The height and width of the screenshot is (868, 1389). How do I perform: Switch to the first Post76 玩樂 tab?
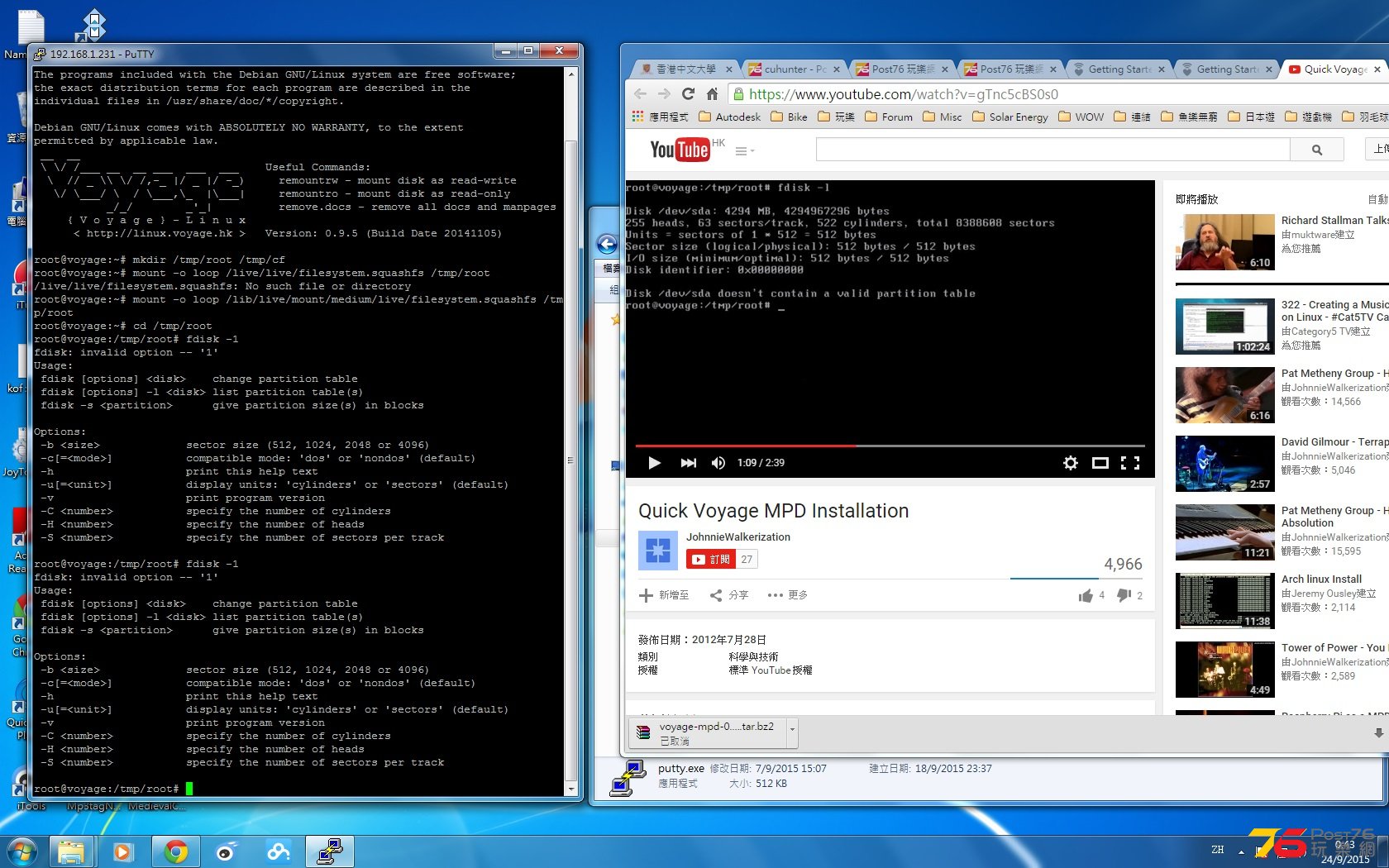pos(903,69)
